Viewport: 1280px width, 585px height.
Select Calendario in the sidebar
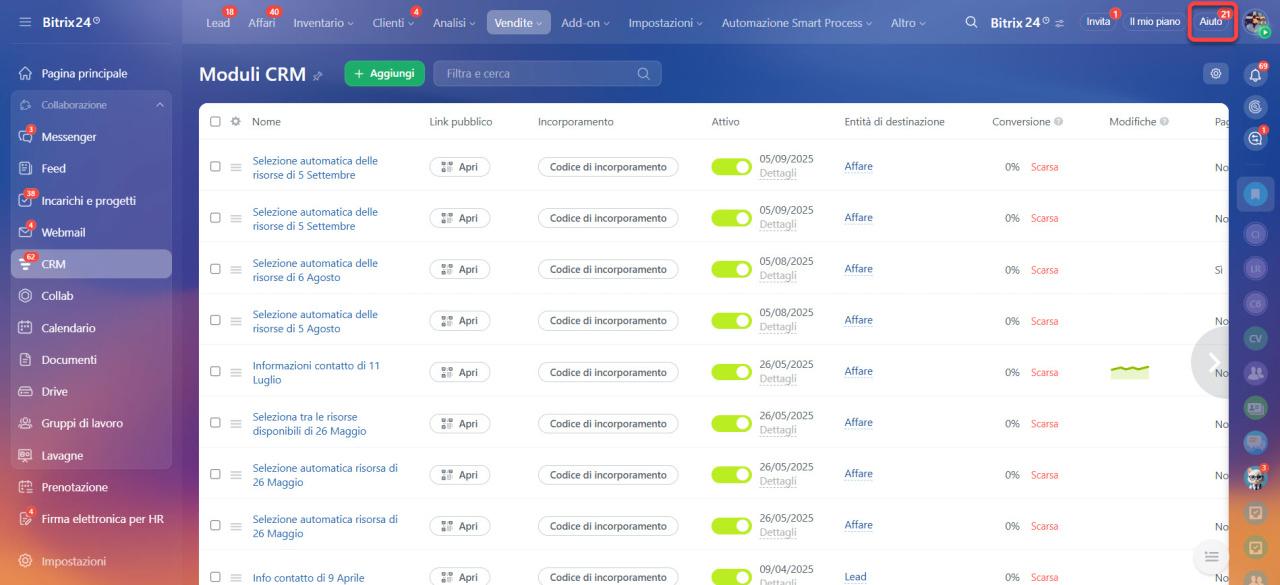(x=68, y=328)
